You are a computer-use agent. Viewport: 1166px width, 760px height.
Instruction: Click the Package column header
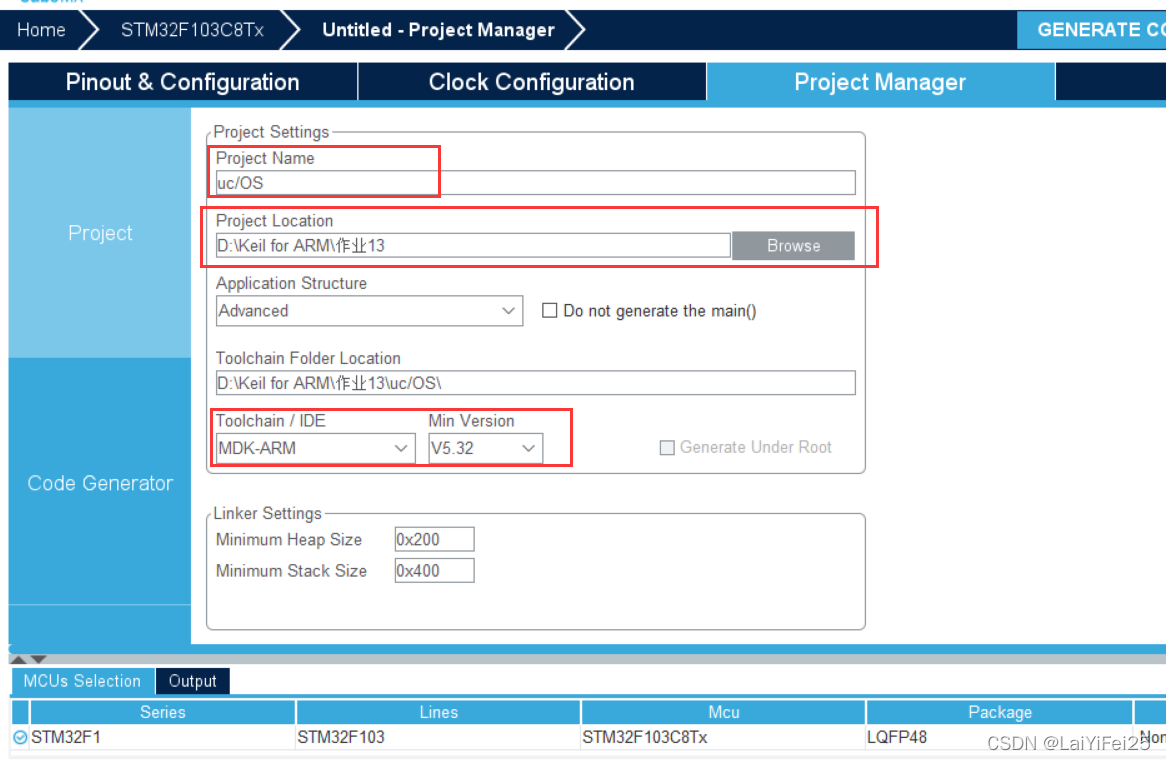(x=999, y=712)
